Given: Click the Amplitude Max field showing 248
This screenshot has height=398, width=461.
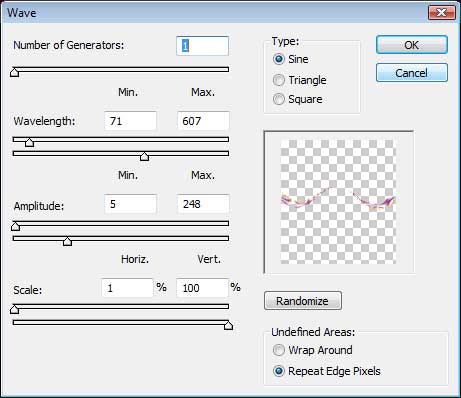Looking at the screenshot, I should click(x=203, y=204).
